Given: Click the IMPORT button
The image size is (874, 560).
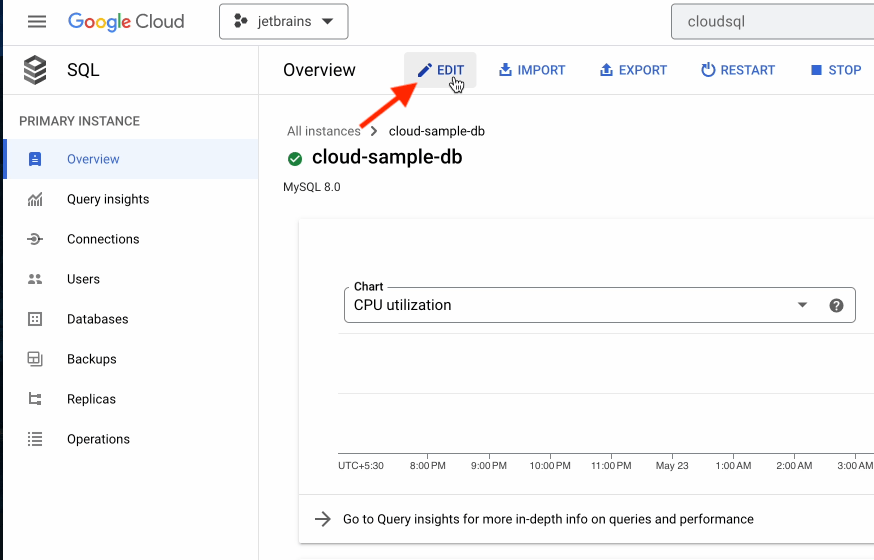Looking at the screenshot, I should pos(532,70).
